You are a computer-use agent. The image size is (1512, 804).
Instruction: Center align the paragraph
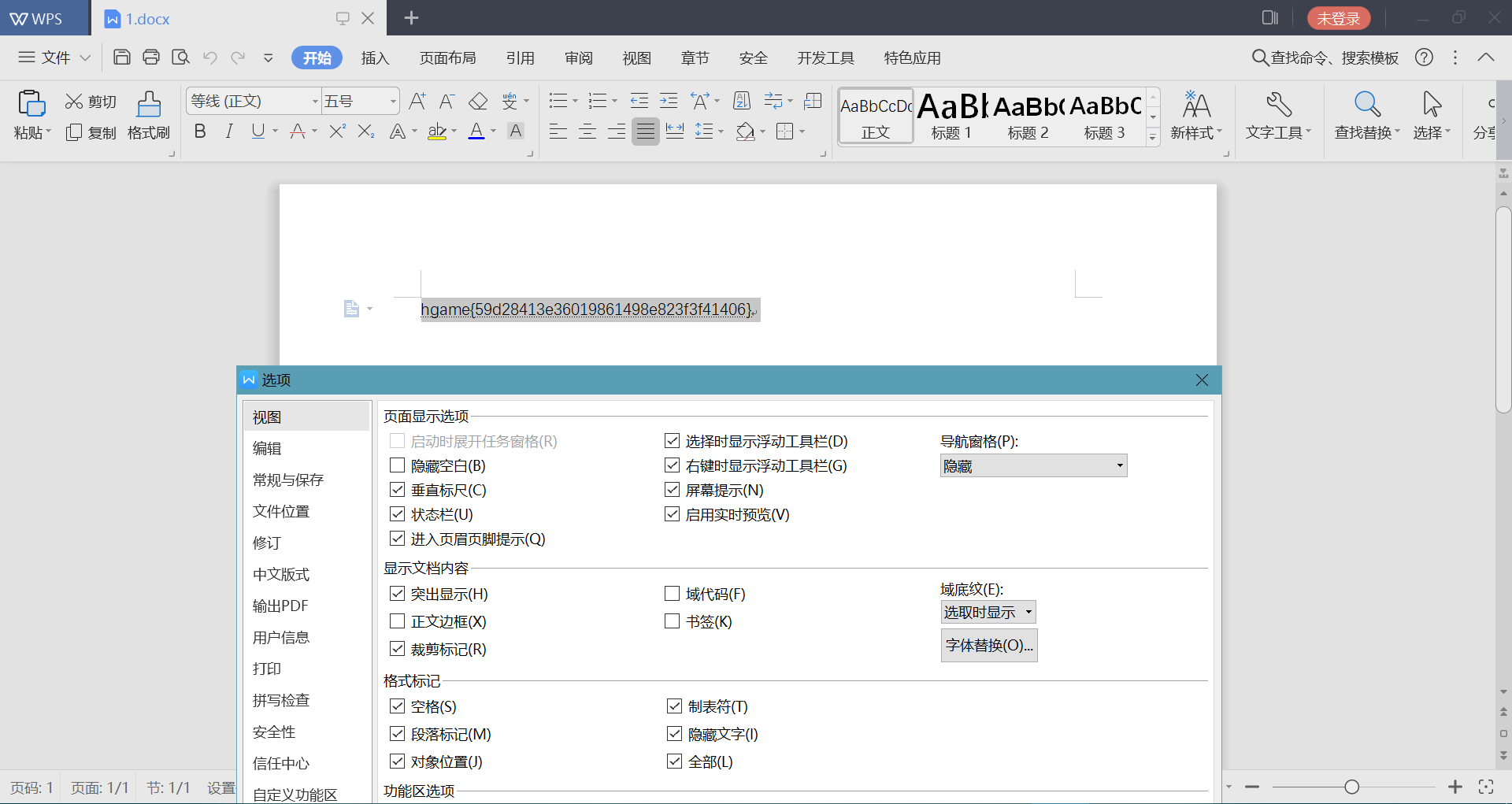pyautogui.click(x=587, y=132)
